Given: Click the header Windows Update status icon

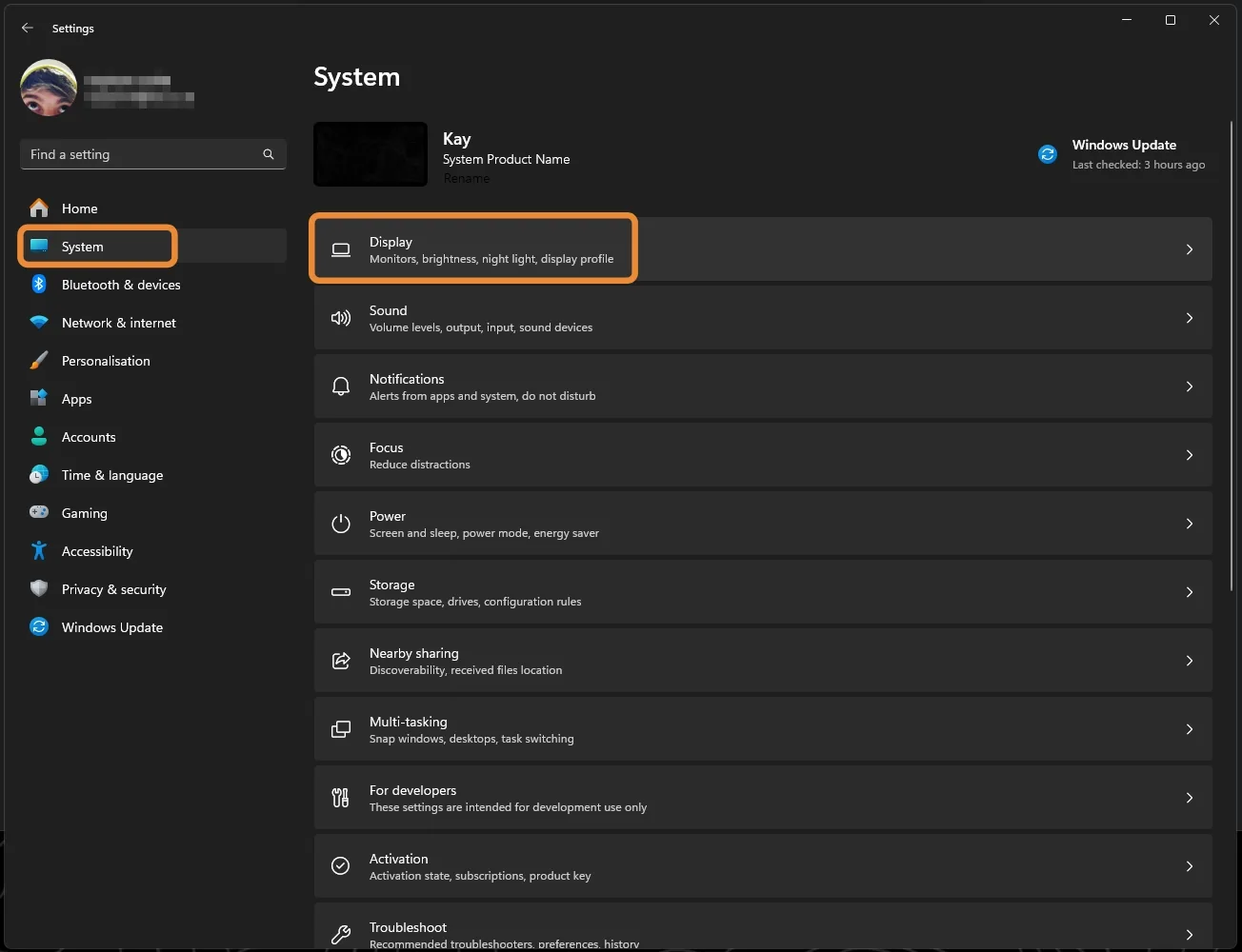Looking at the screenshot, I should click(1048, 154).
